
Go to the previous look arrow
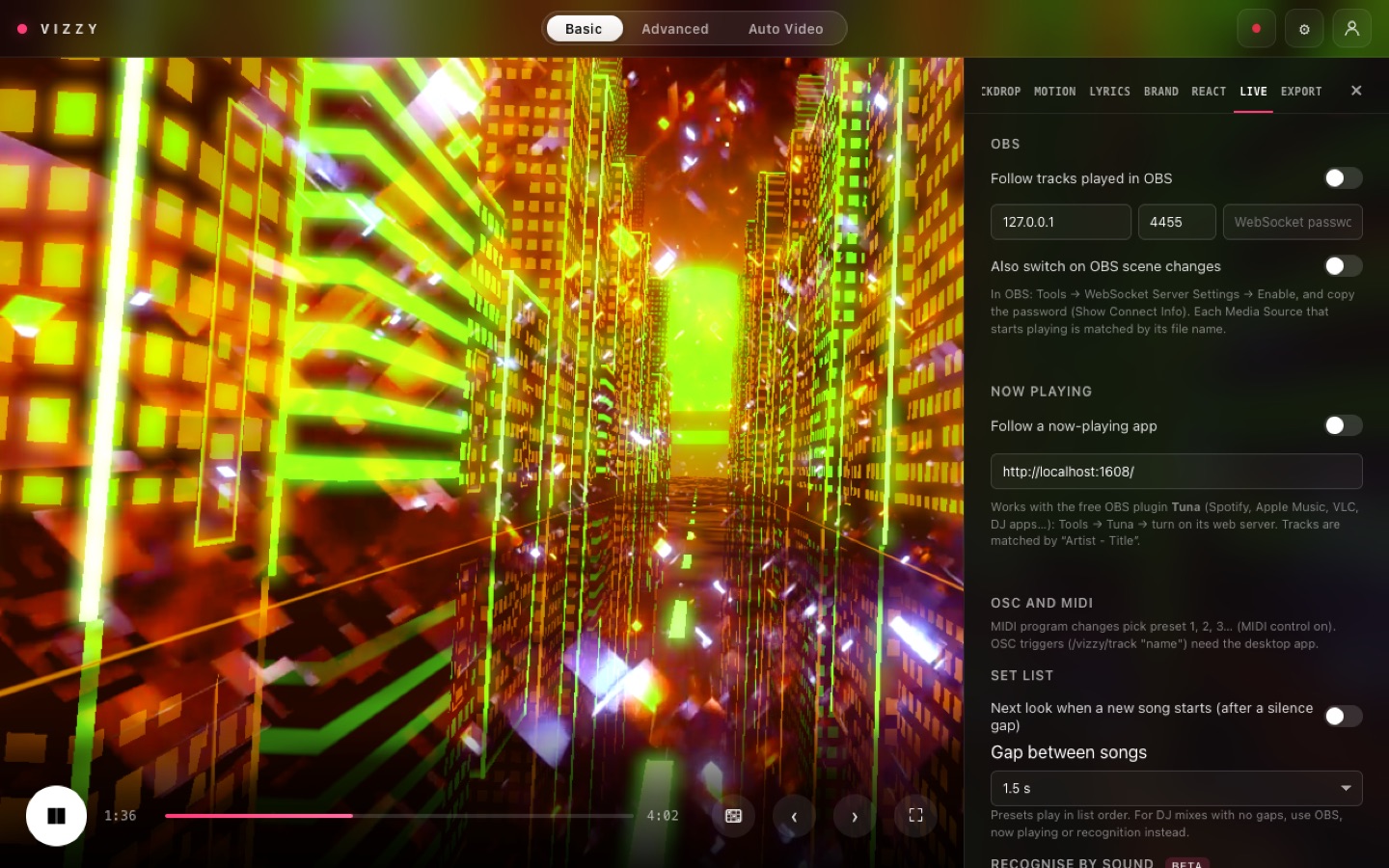(x=794, y=816)
